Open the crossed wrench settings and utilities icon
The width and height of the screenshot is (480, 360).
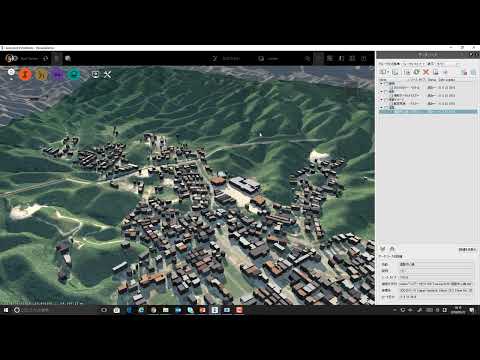[107, 74]
